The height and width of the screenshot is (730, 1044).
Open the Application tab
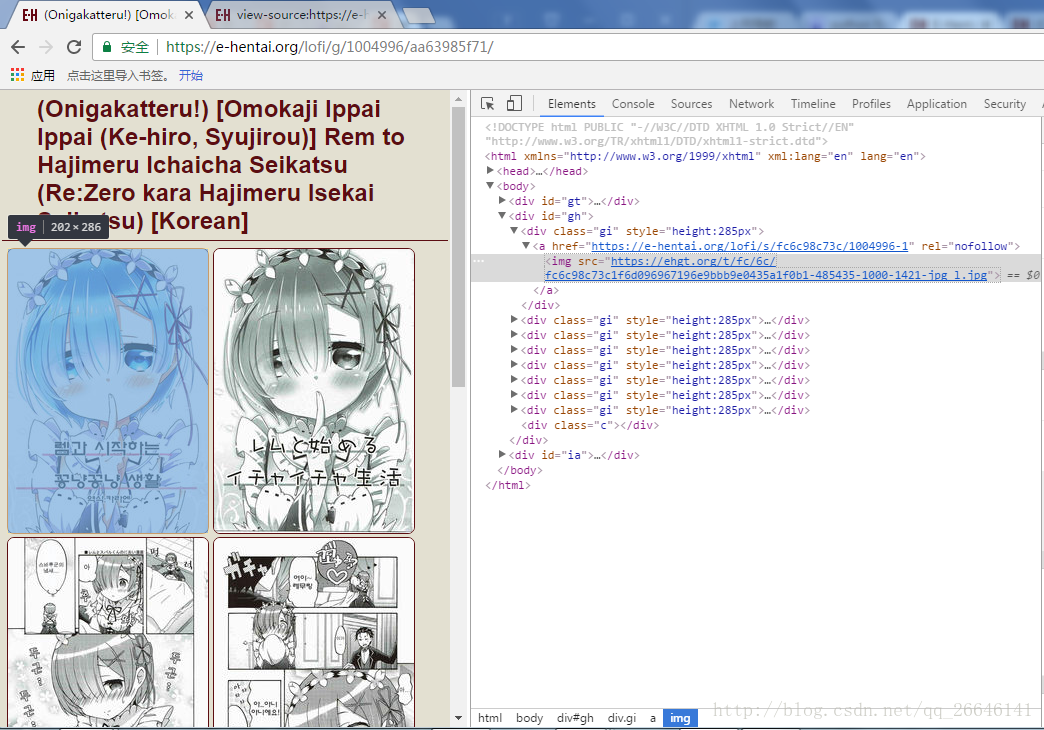point(936,104)
